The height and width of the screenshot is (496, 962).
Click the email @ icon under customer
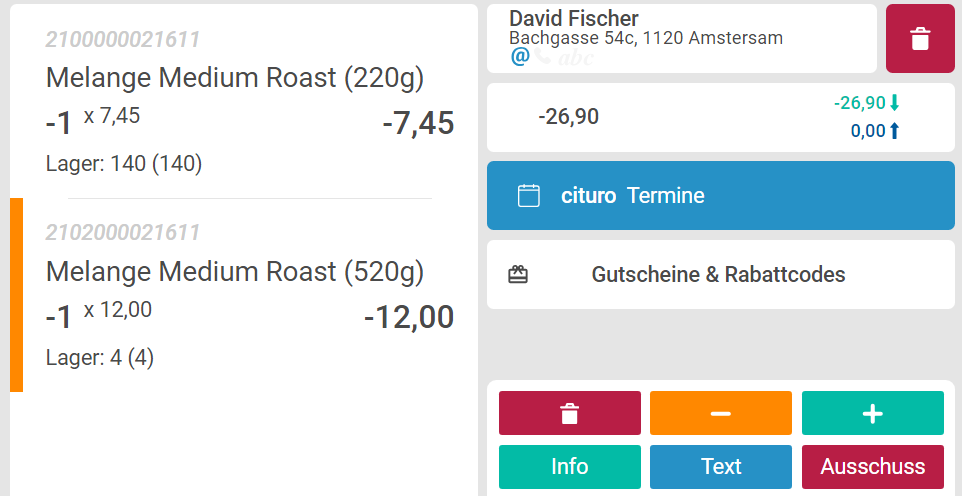coord(519,57)
